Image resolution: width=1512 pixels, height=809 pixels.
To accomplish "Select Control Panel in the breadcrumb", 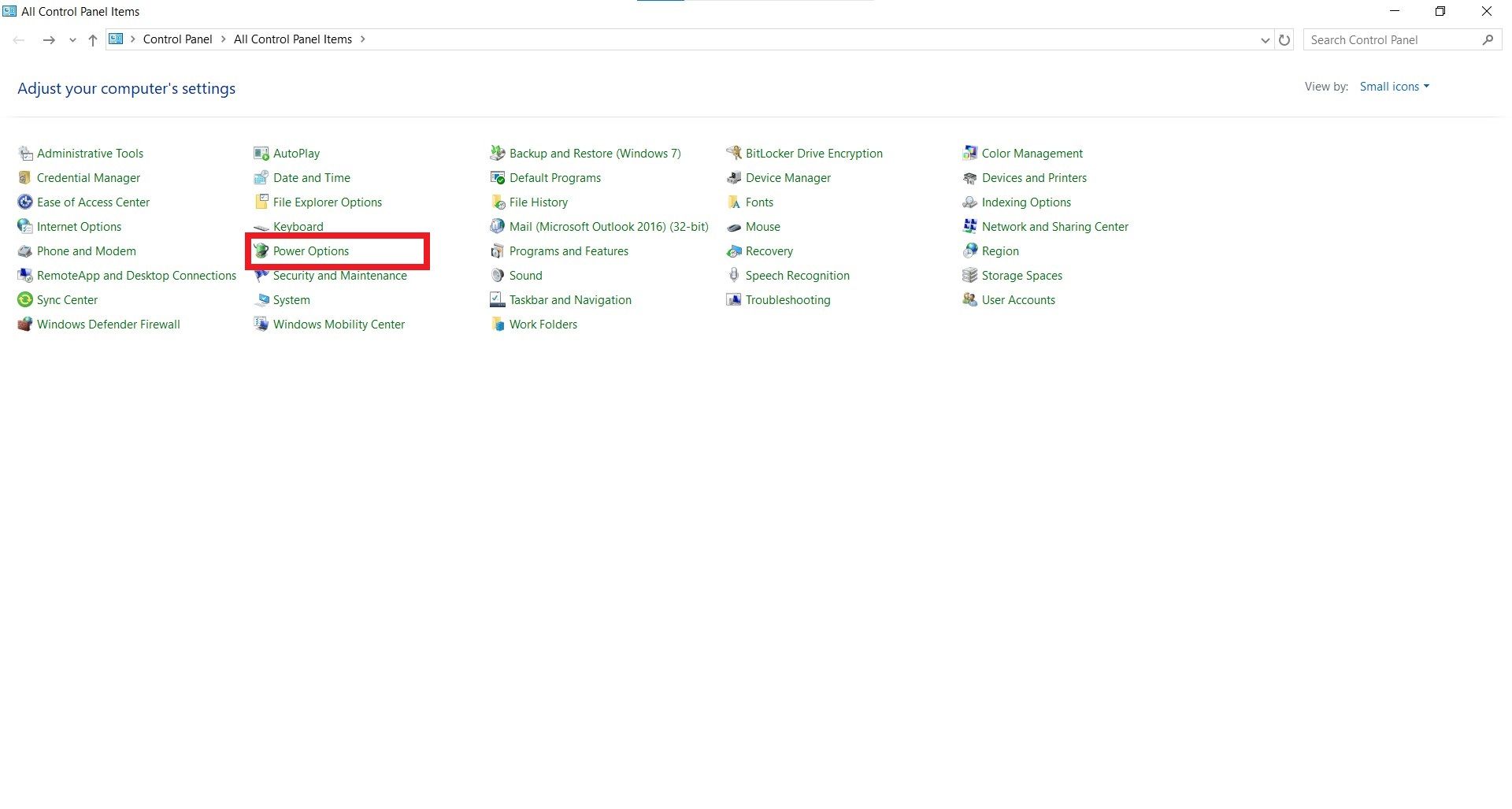I will pos(177,39).
